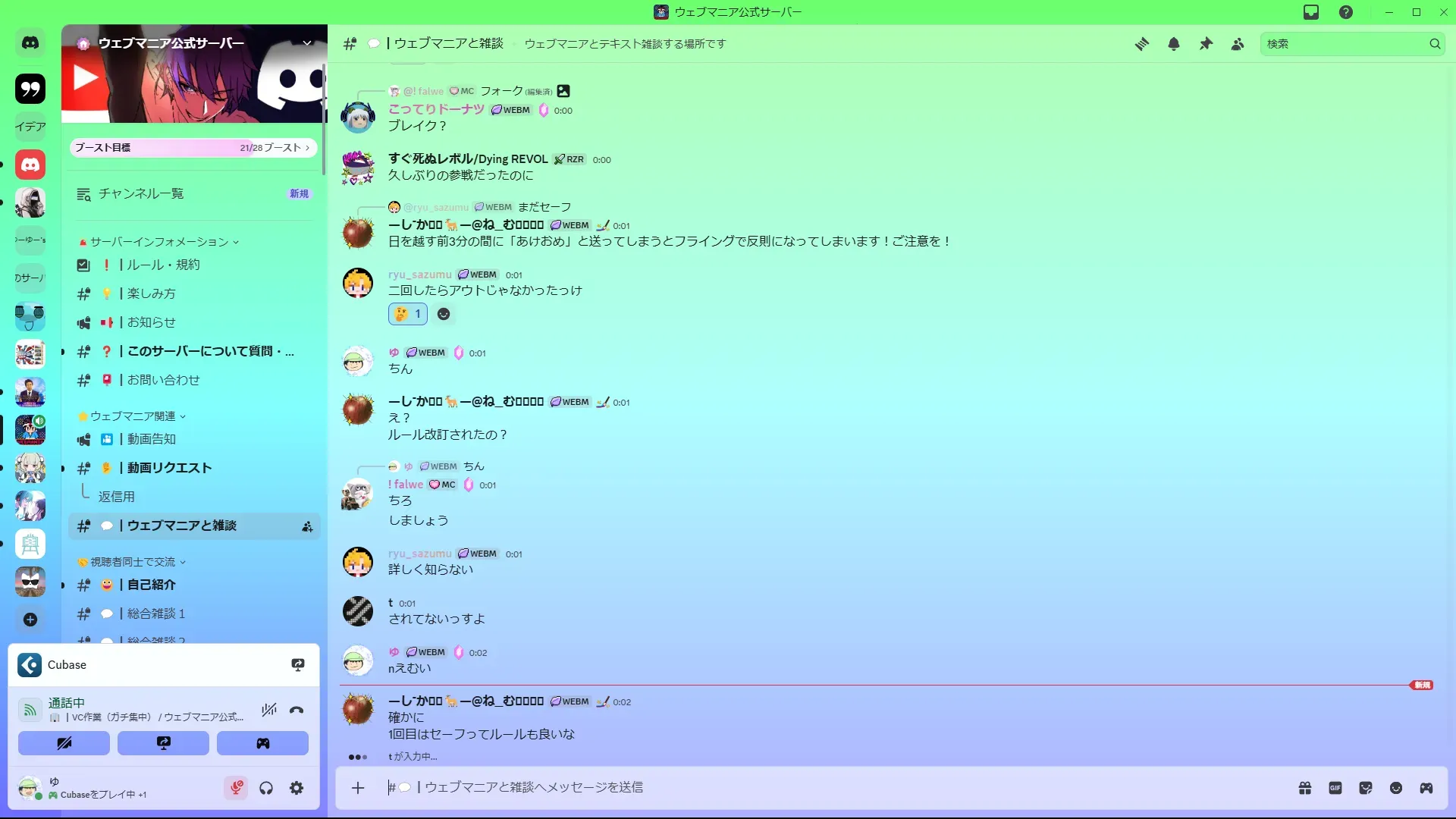
Task: Click the ブースト目標 progress bar
Action: 193,148
